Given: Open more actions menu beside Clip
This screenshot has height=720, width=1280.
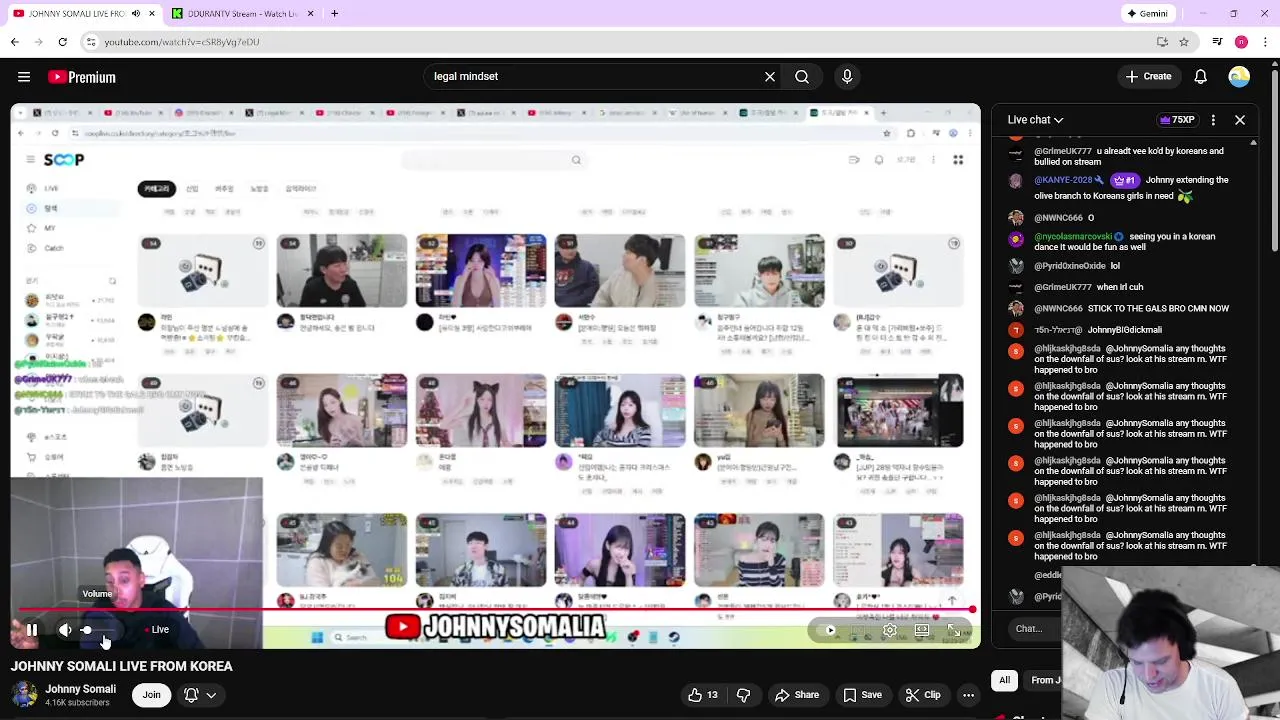Looking at the screenshot, I should (x=968, y=695).
